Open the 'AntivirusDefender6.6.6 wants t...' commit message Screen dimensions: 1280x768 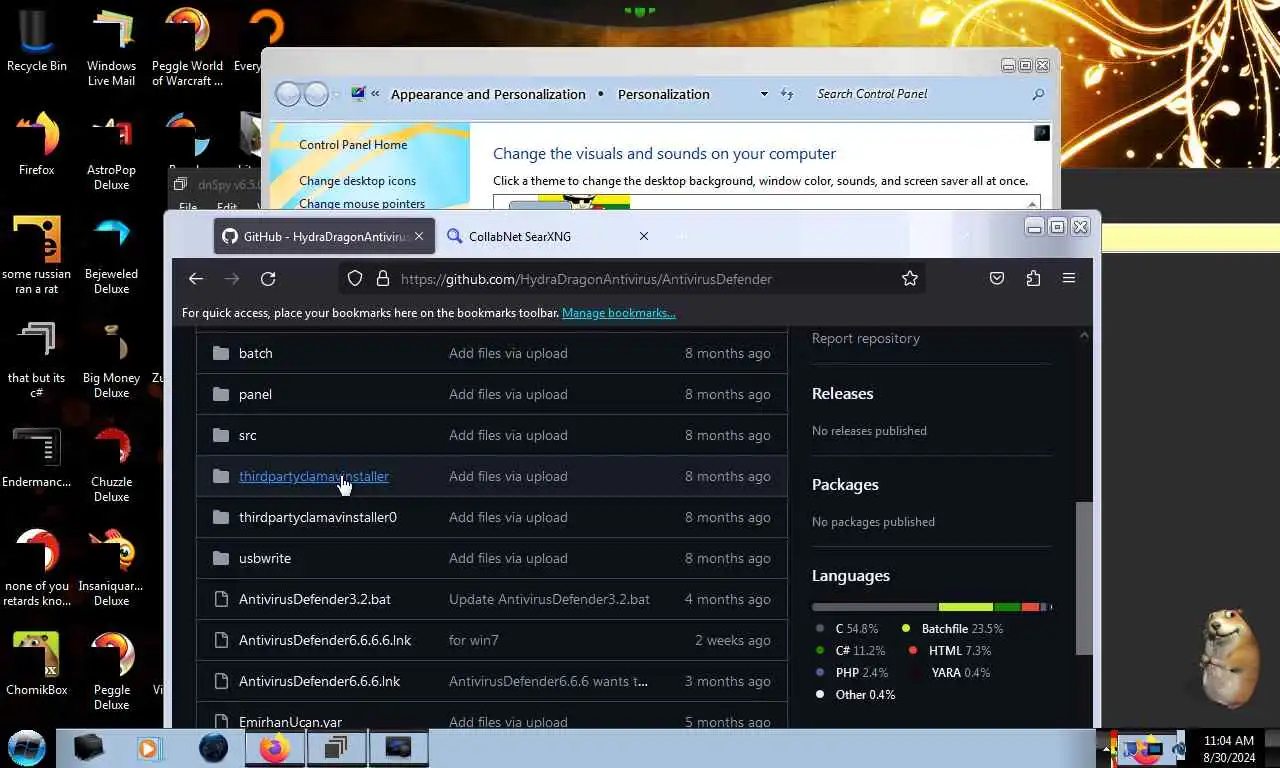tap(548, 681)
